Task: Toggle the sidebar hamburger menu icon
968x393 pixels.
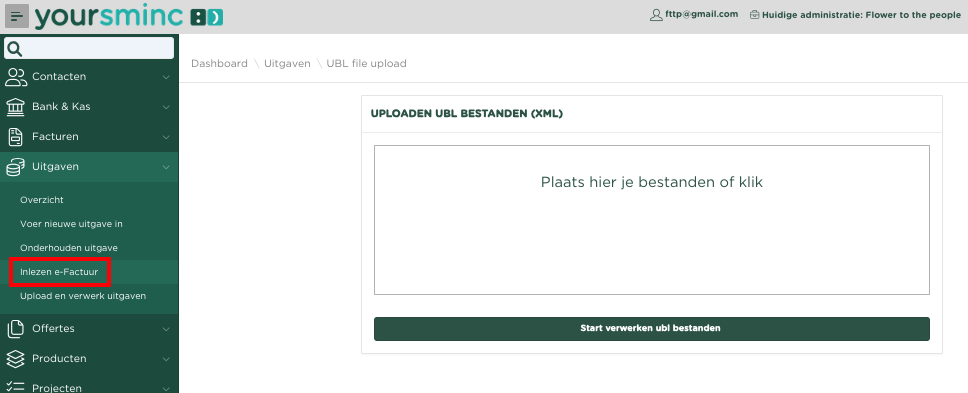Action: point(17,16)
